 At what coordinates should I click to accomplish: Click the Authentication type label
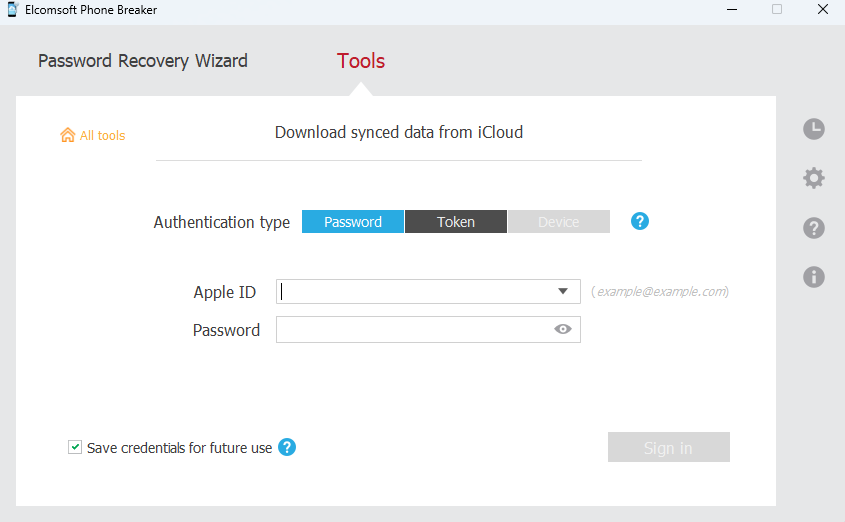click(221, 222)
